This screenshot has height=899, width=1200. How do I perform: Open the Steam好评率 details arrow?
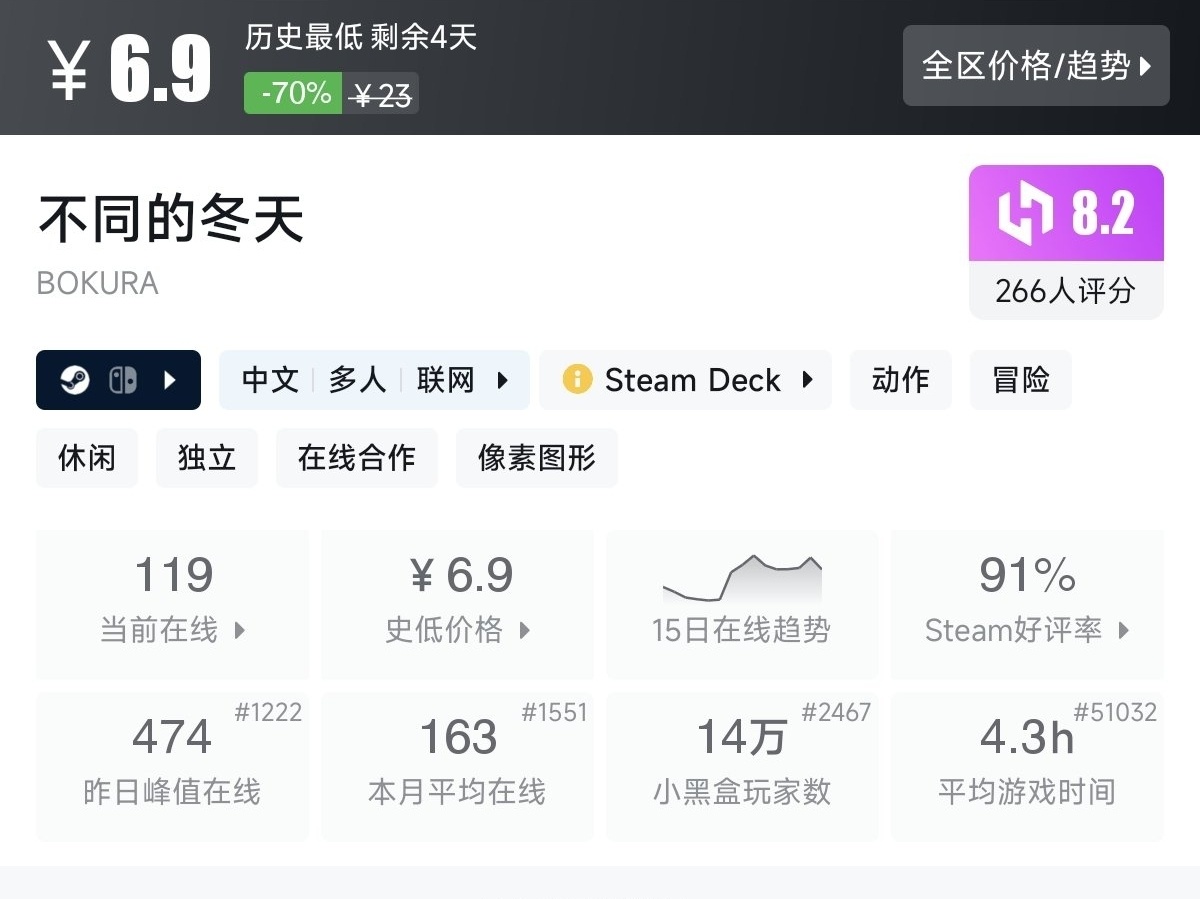tap(1124, 630)
